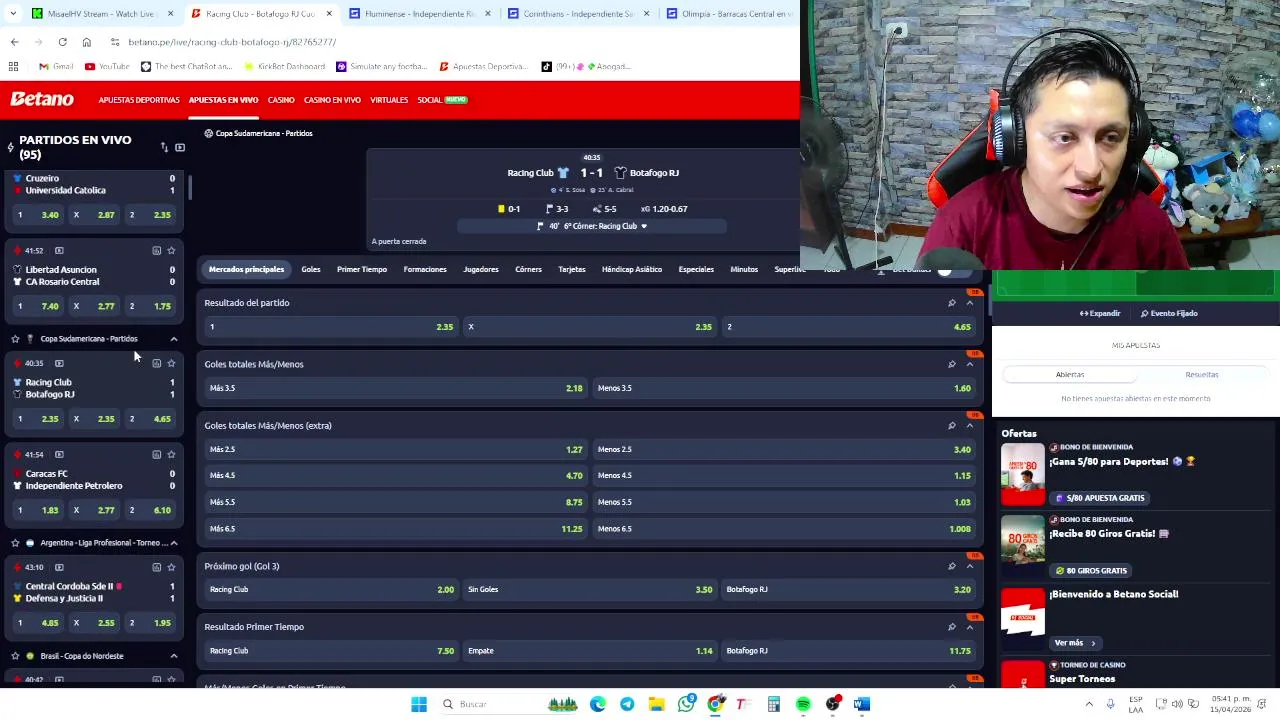Favorite the Central Cordoba match star
The height and width of the screenshot is (720, 1280).
point(171,567)
